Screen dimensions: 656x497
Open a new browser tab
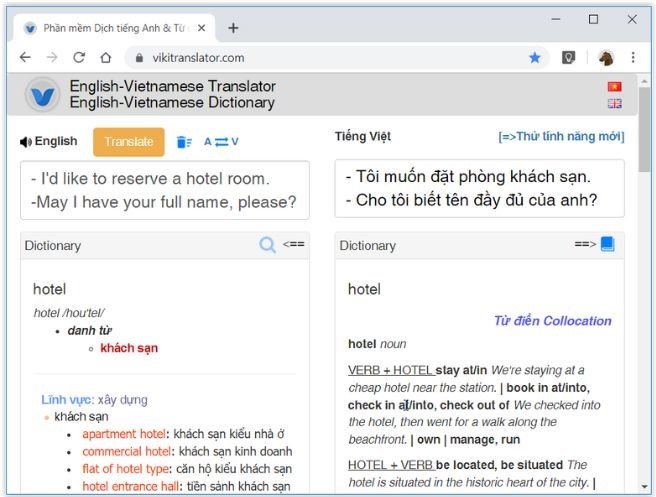tap(233, 28)
